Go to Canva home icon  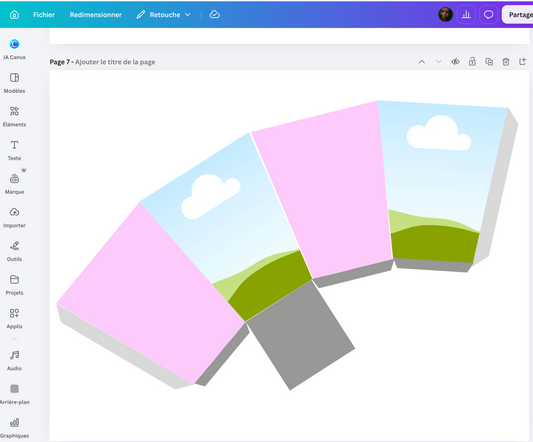[14, 15]
